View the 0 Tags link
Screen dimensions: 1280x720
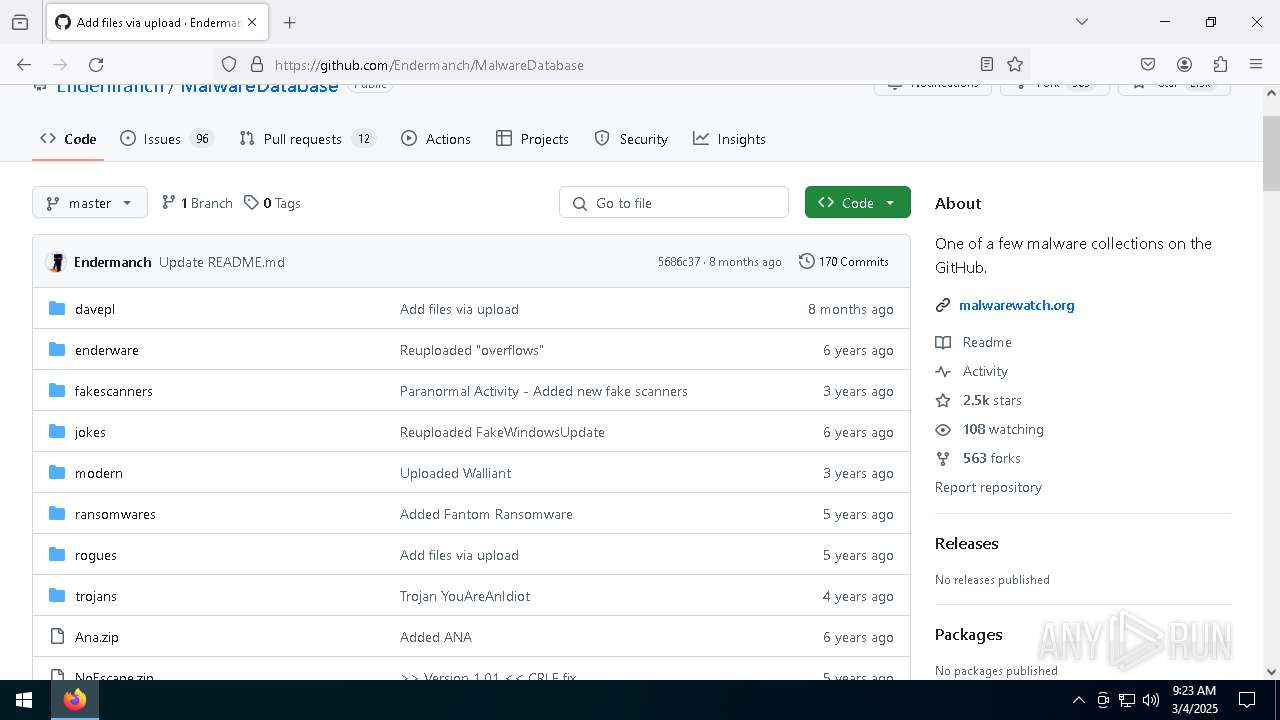coord(272,203)
